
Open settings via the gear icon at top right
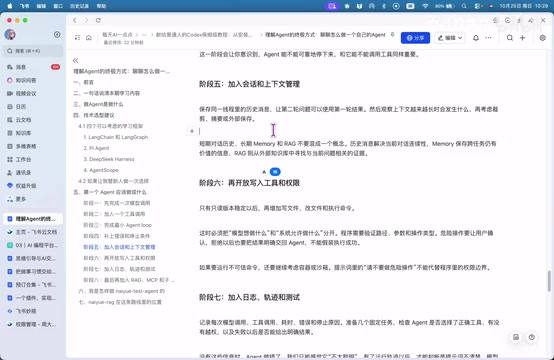point(542,38)
